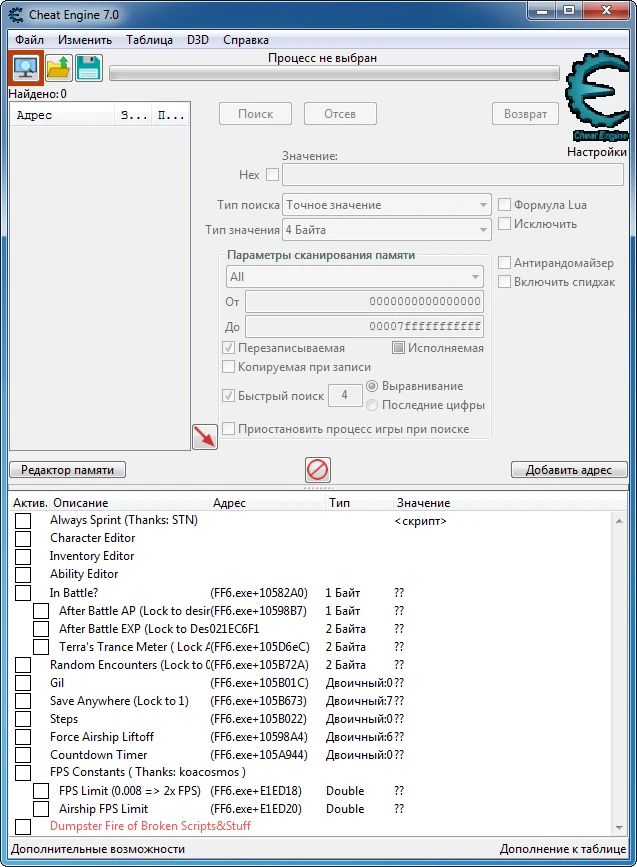Screen dimensions: 637x867
Task: Toggle In Battle? entry checkbox
Action: 23,593
